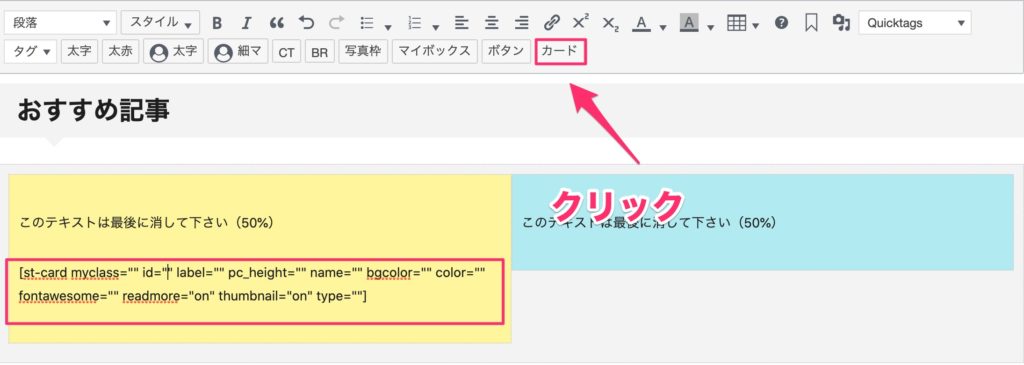Undo the last edit
1024x365 pixels.
[306, 24]
